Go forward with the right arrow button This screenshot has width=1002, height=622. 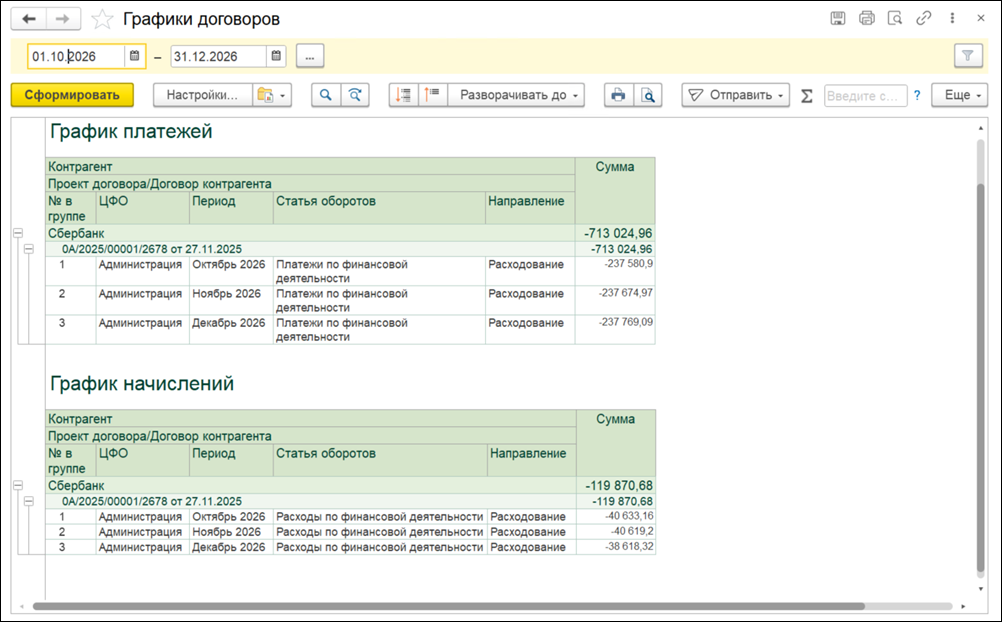[63, 19]
